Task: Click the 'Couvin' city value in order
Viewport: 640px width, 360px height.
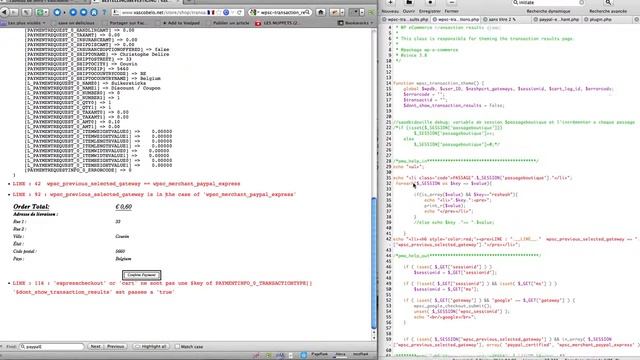Action: [x=122, y=236]
